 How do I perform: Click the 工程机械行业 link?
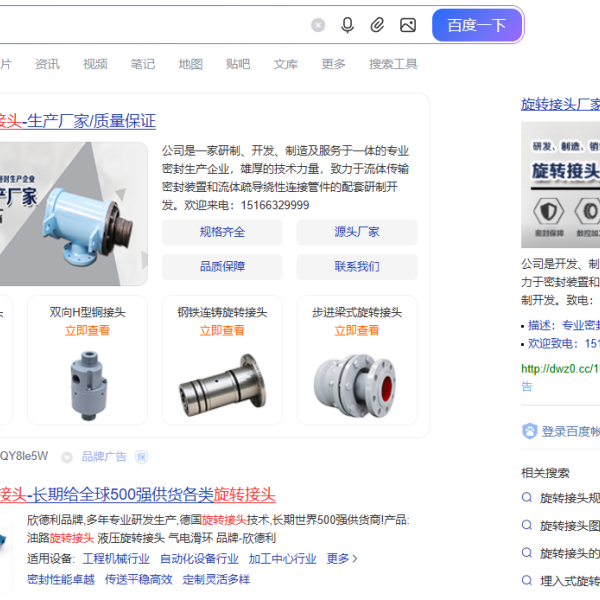click(116, 559)
